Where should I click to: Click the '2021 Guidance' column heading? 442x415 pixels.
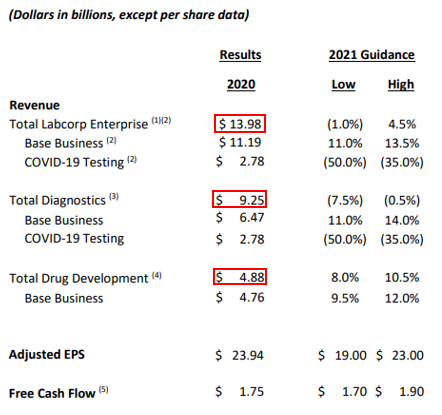(x=372, y=55)
